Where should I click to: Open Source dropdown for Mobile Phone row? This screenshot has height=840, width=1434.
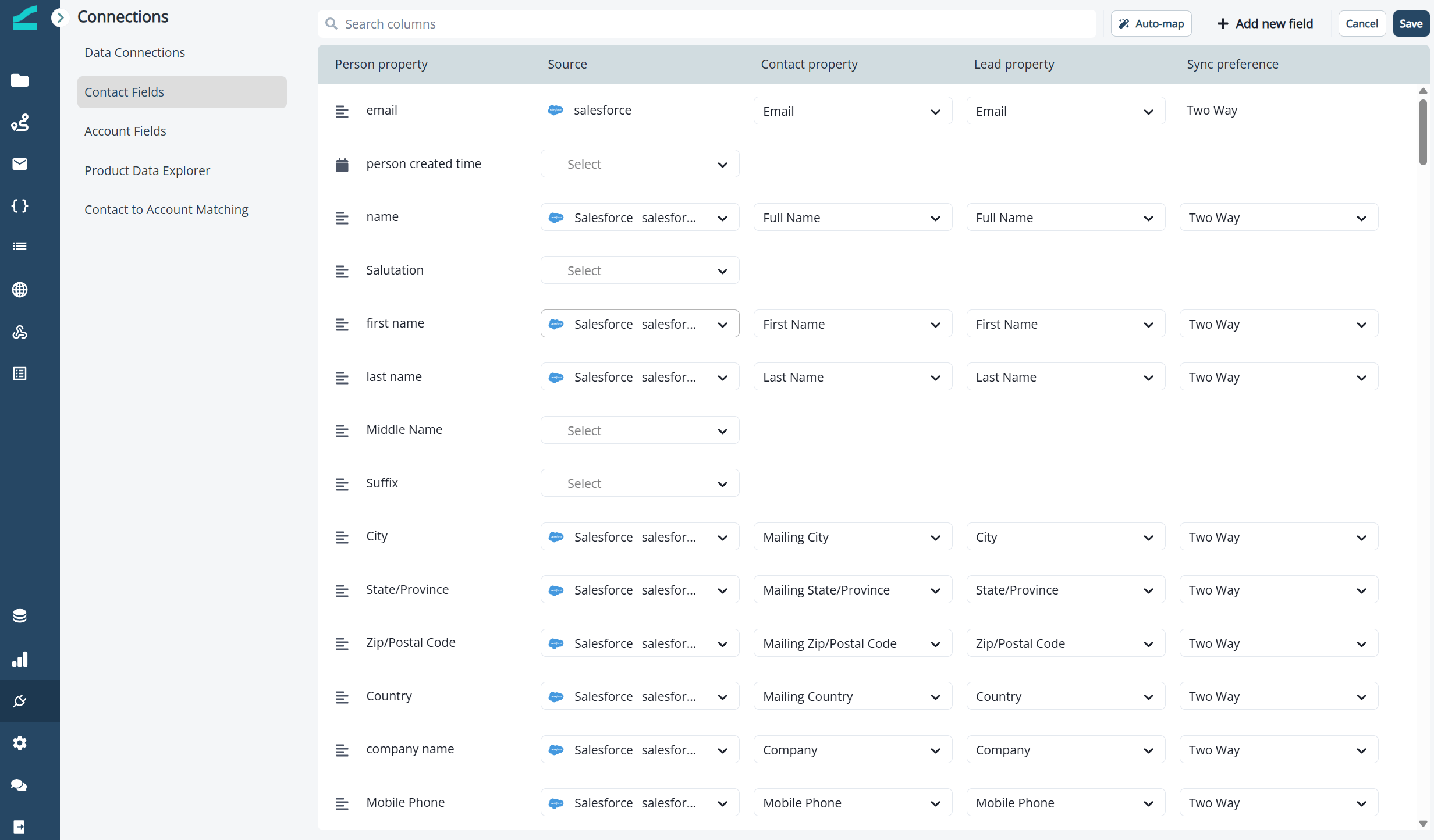(x=640, y=803)
